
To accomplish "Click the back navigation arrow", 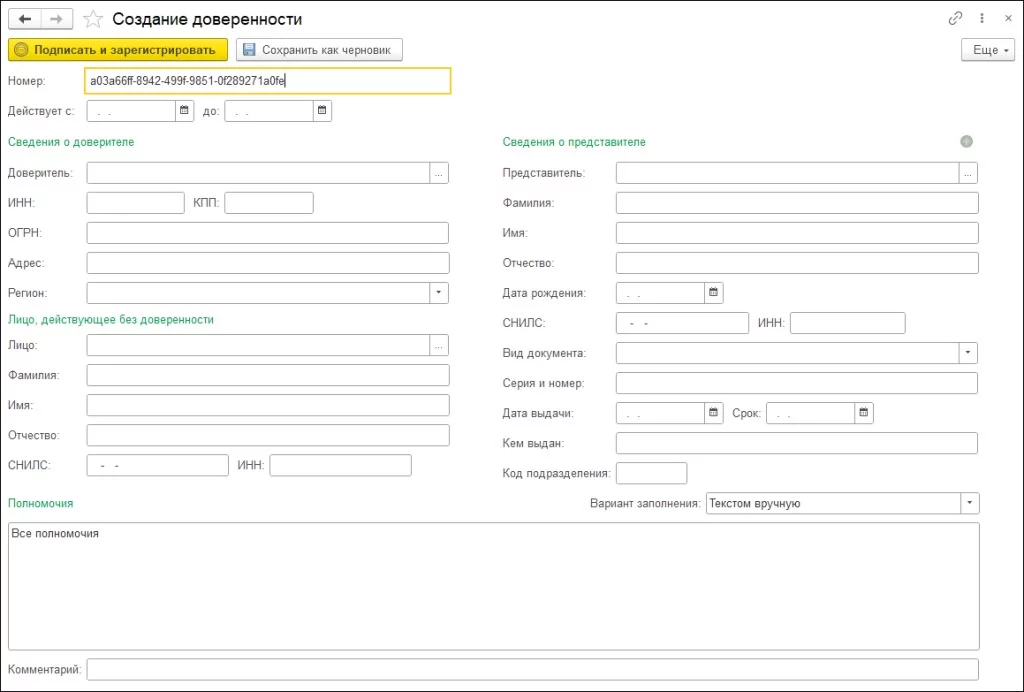I will click(25, 19).
